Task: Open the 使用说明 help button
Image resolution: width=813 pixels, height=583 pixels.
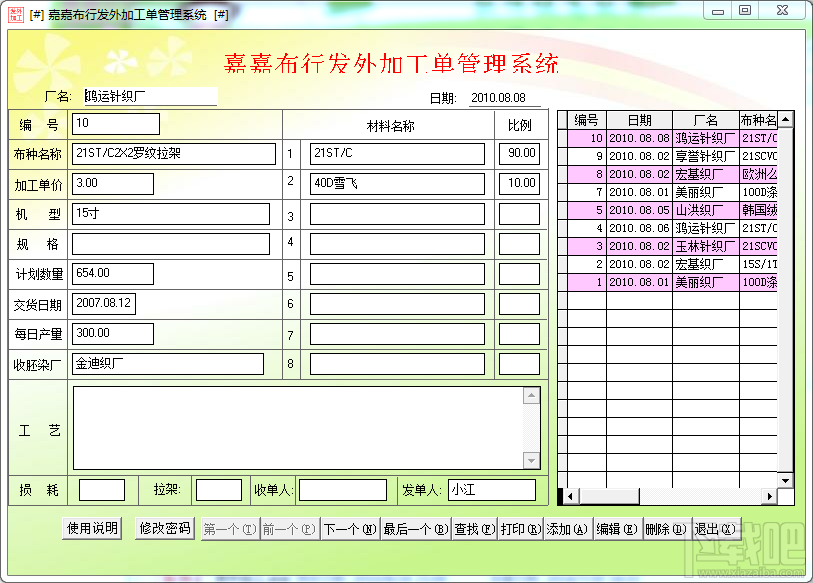Action: click(x=92, y=529)
